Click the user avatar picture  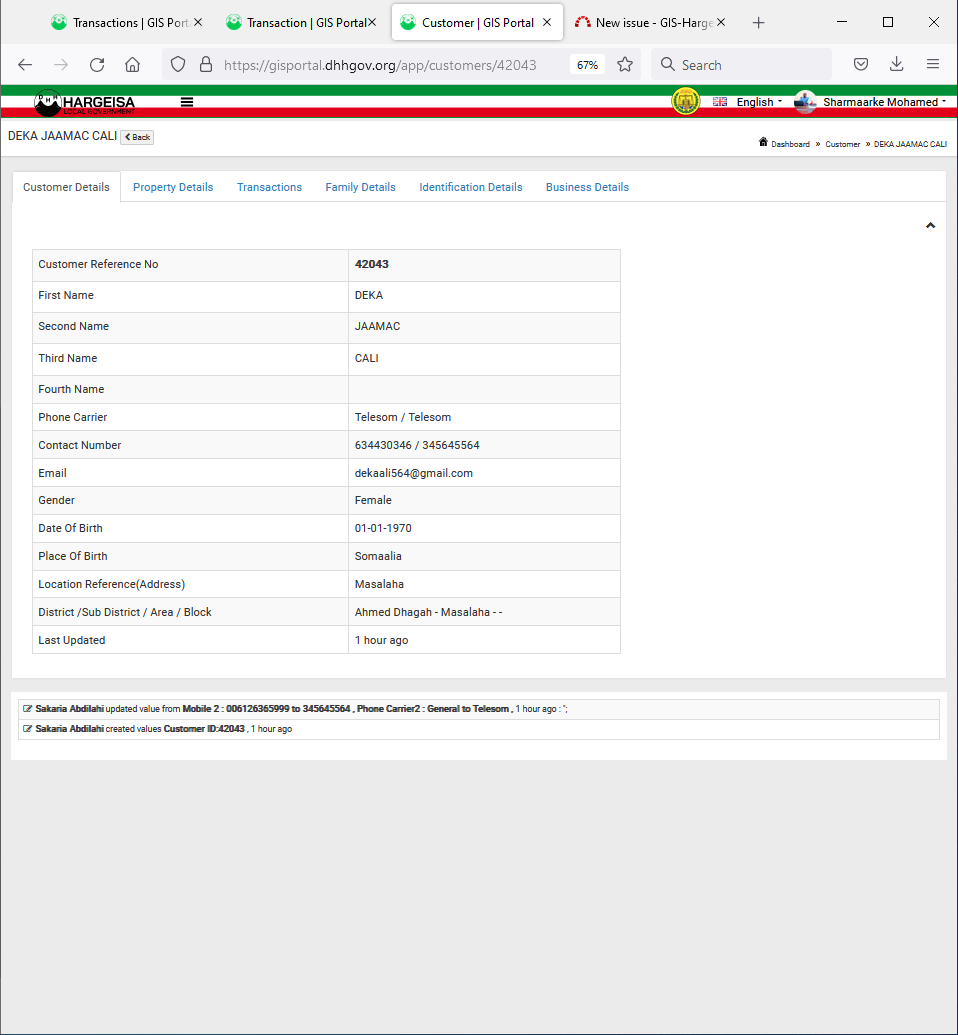click(805, 102)
